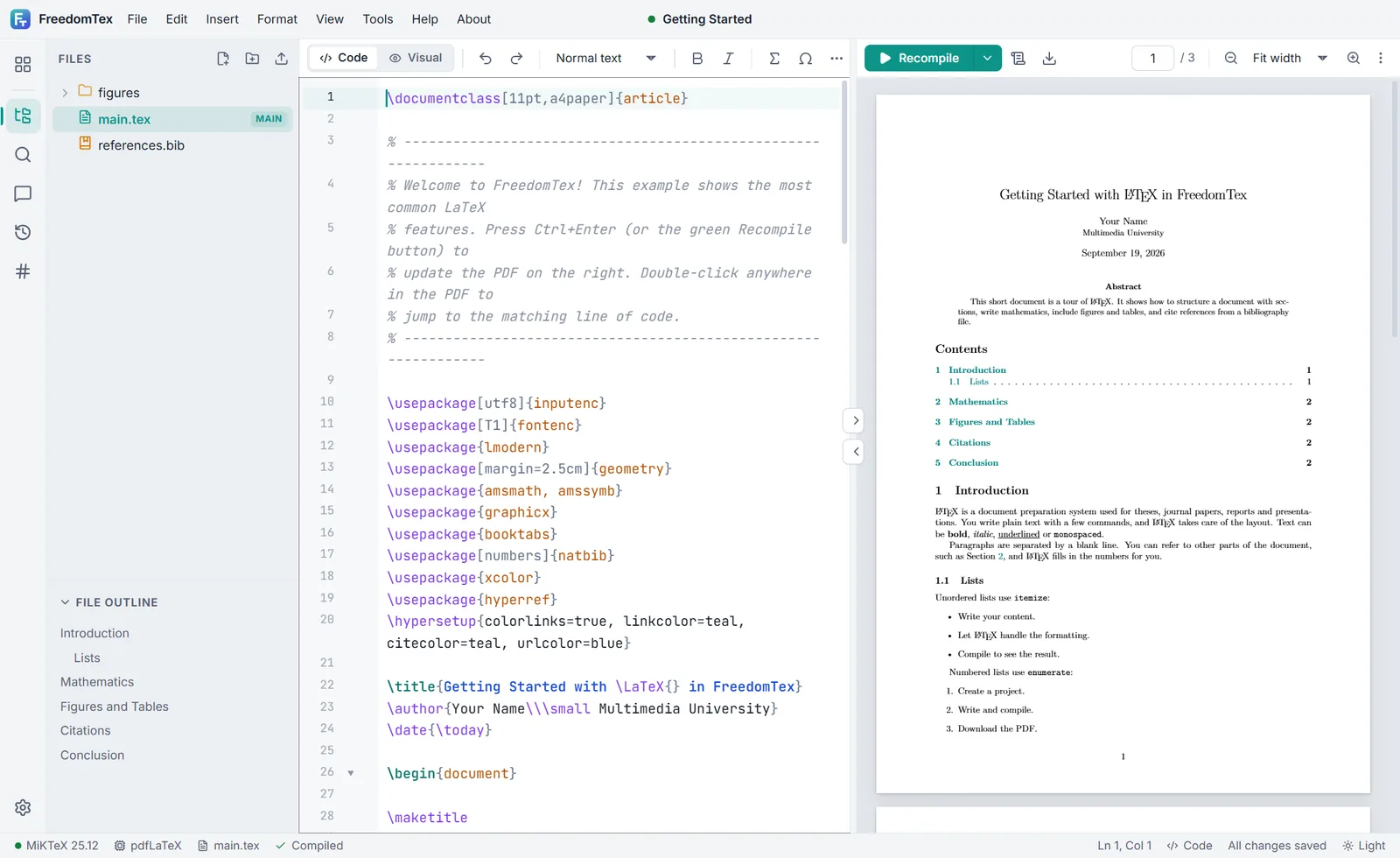Open Fit width zoom dropdown

(x=1290, y=59)
